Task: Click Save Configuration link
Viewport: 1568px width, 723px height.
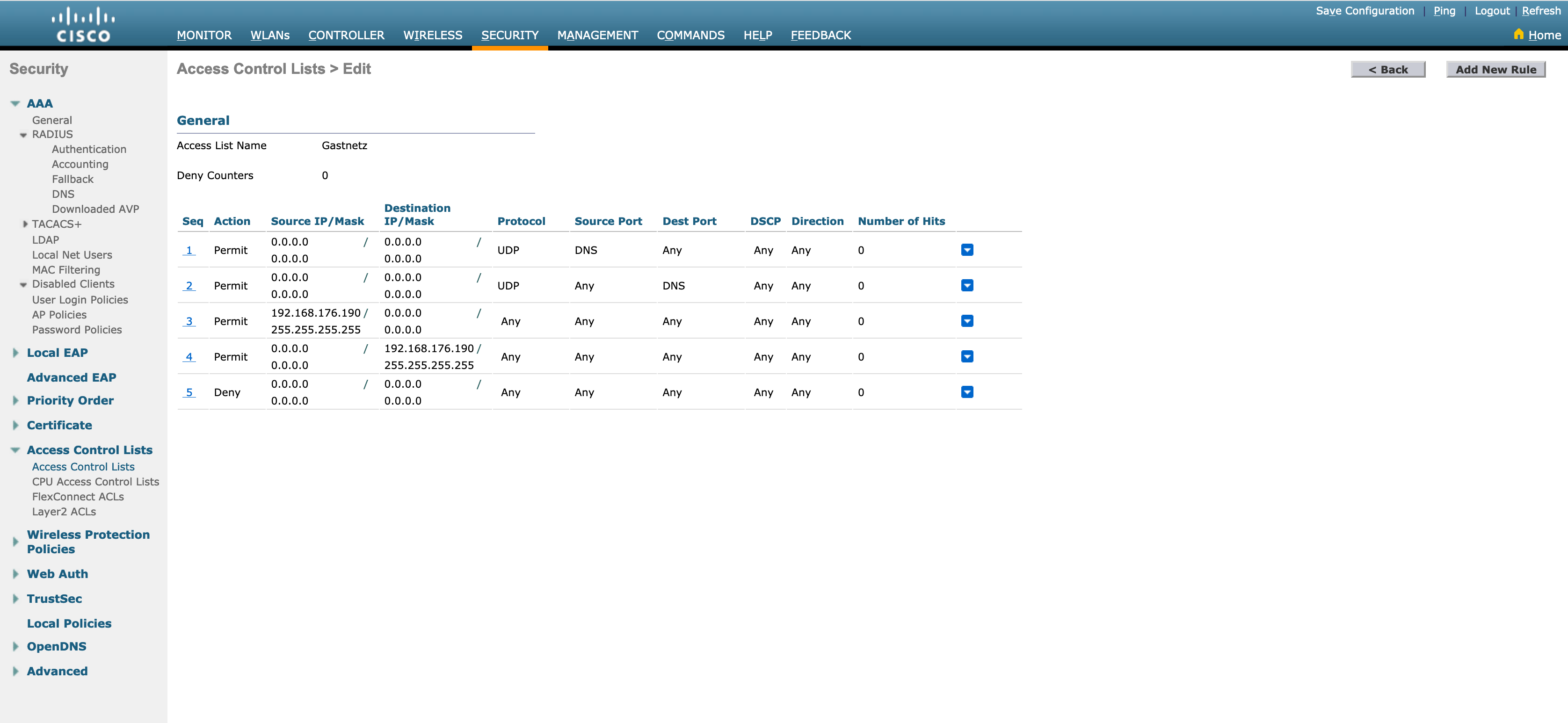Action: click(x=1365, y=11)
